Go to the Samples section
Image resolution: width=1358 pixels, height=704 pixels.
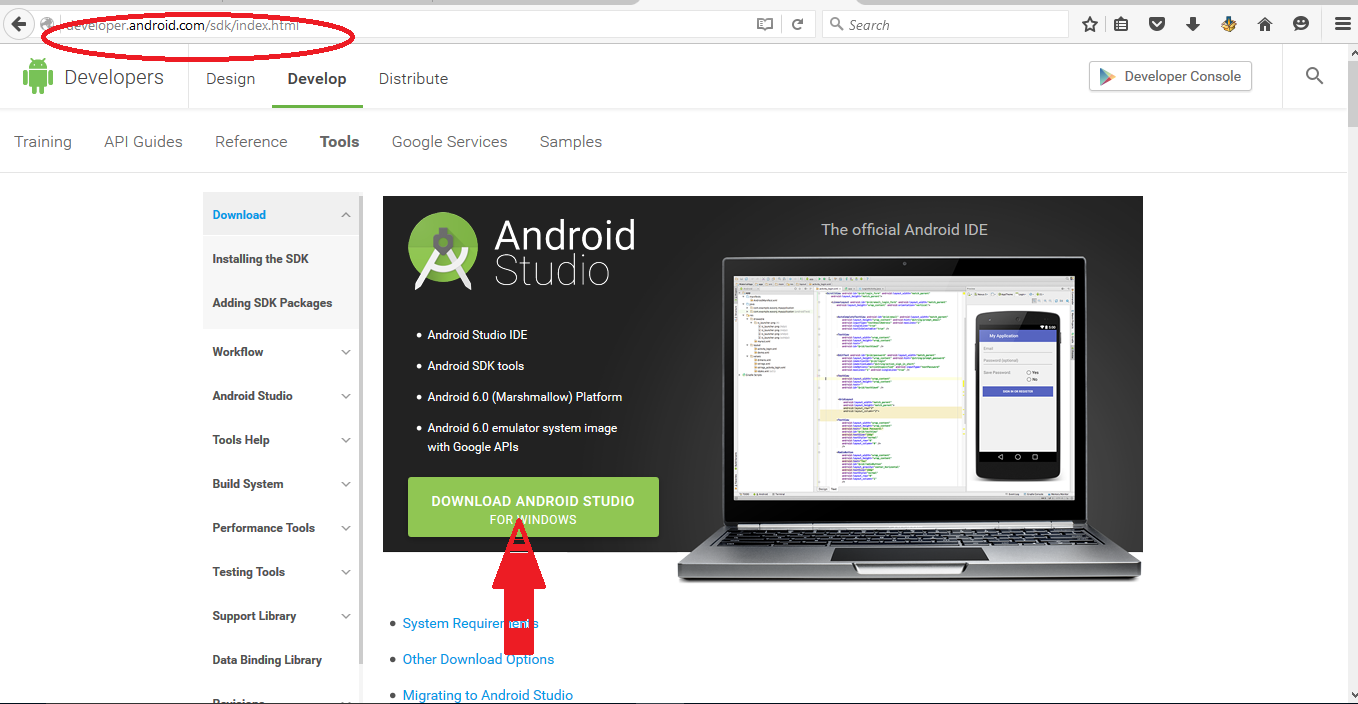pos(571,142)
